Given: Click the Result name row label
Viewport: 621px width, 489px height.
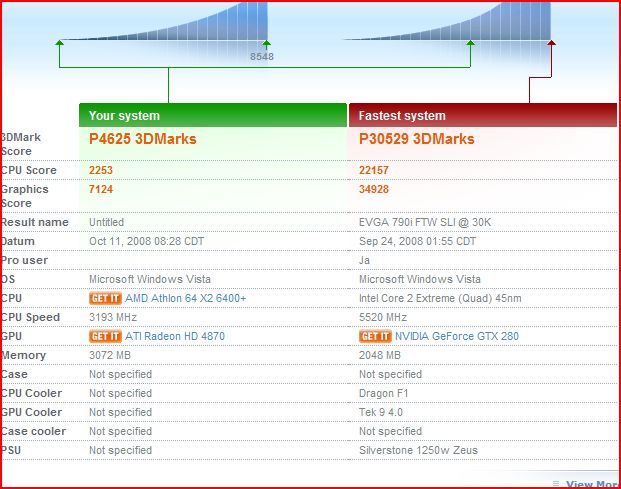Looking at the screenshot, I should pyautogui.click(x=35, y=222).
